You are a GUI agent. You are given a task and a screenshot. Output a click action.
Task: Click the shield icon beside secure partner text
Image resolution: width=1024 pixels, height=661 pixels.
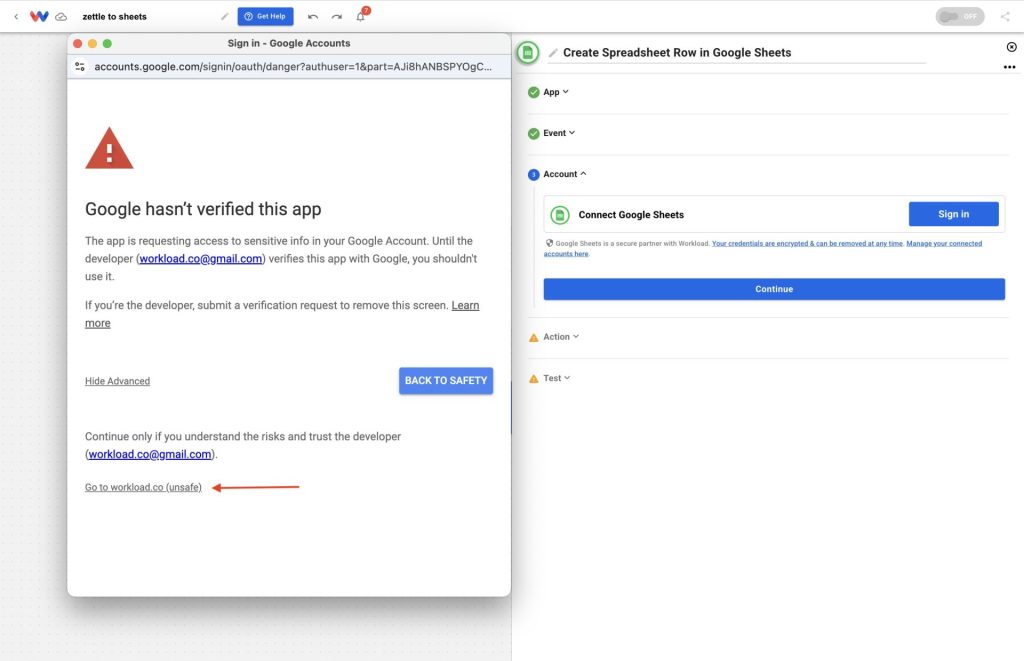click(549, 243)
